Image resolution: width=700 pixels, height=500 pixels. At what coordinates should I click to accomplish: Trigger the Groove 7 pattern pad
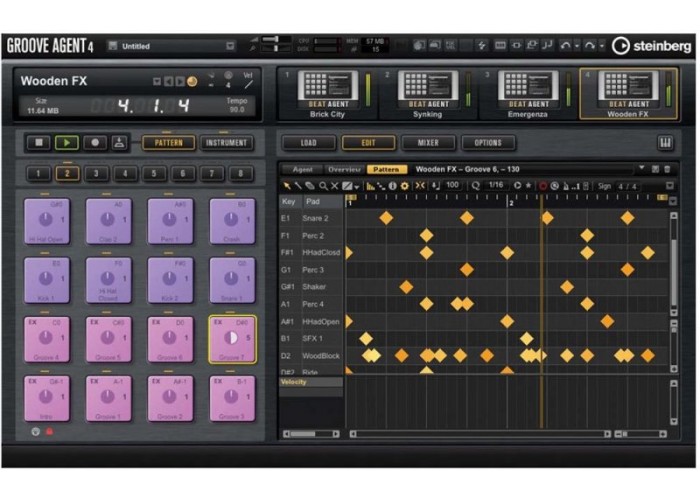(x=232, y=339)
